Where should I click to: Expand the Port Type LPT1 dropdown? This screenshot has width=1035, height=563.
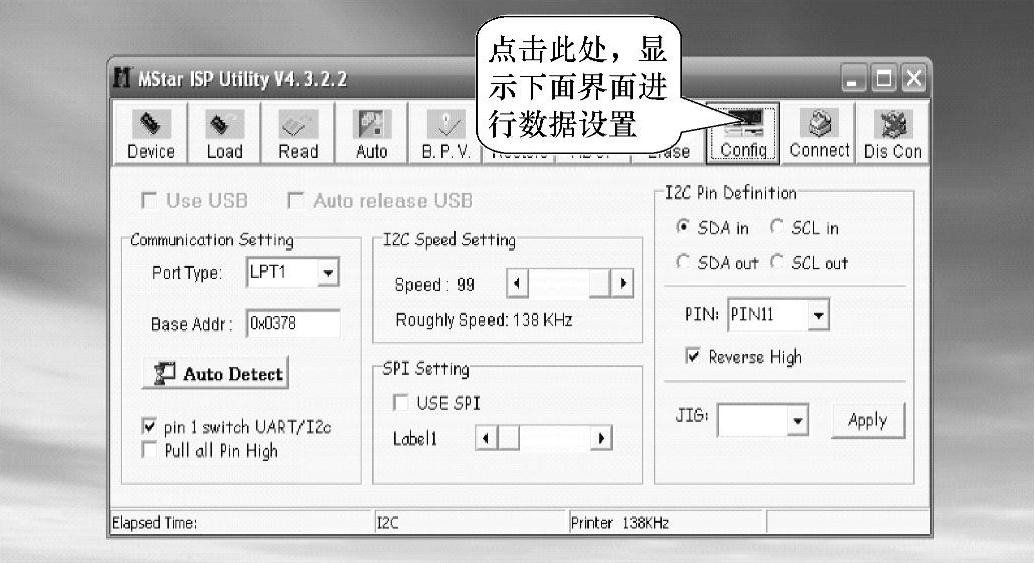(x=327, y=273)
